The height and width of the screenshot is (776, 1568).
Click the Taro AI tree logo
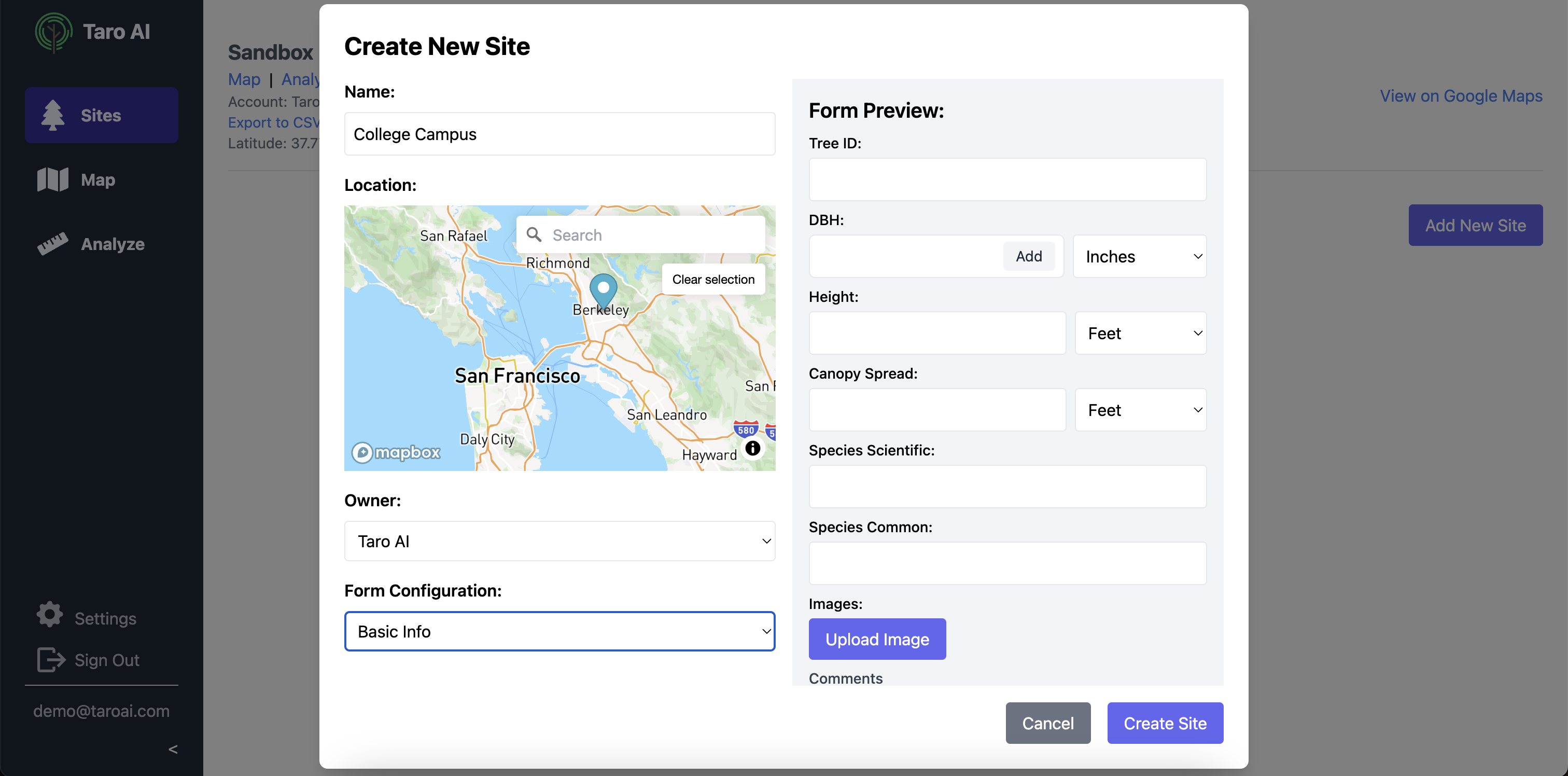tap(53, 32)
